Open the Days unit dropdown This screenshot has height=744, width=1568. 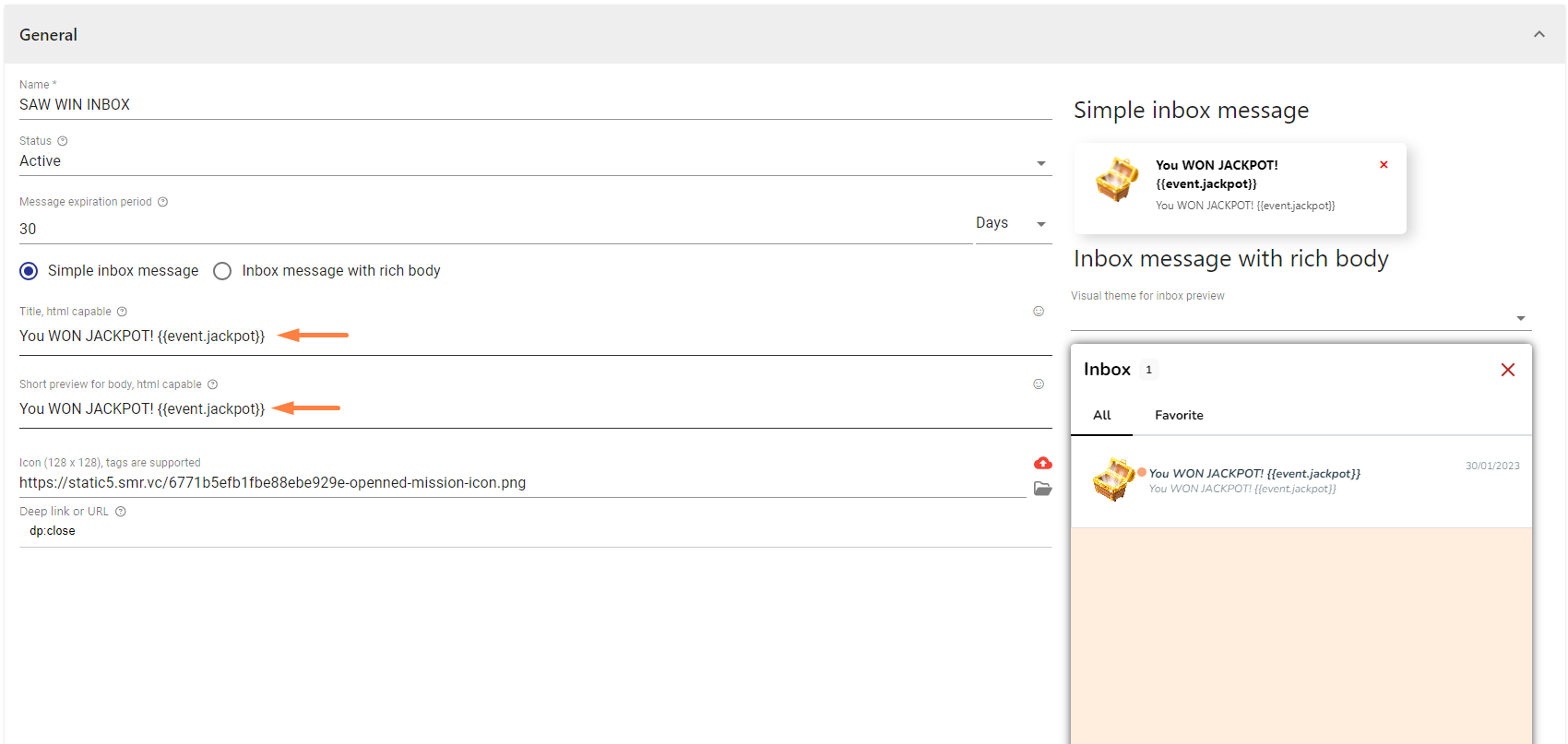[1012, 224]
